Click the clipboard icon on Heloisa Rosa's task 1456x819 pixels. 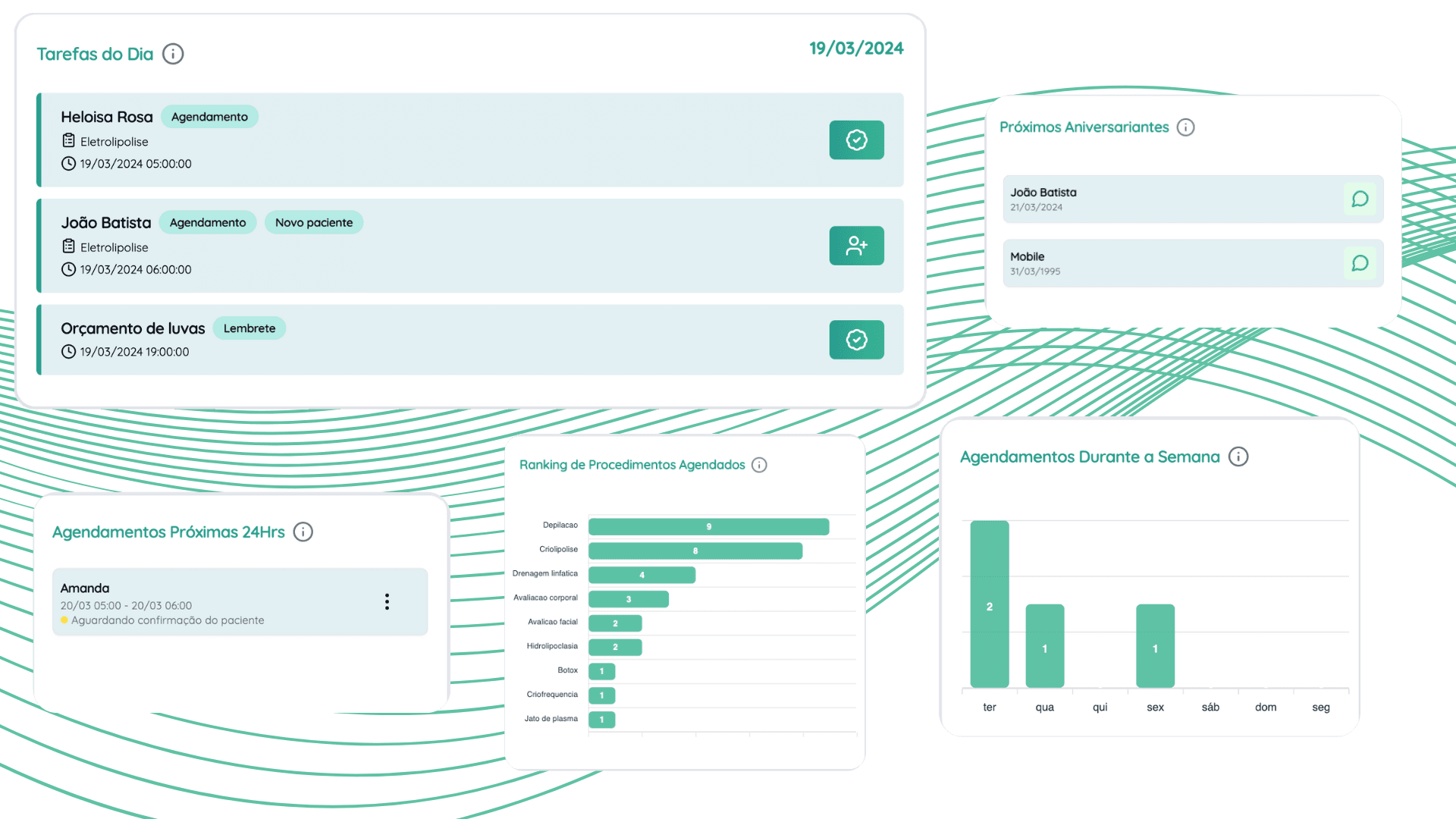68,141
